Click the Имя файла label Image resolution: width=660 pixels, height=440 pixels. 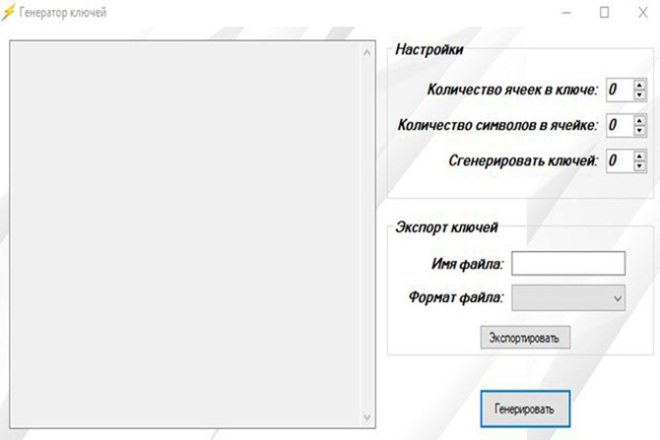(x=467, y=264)
